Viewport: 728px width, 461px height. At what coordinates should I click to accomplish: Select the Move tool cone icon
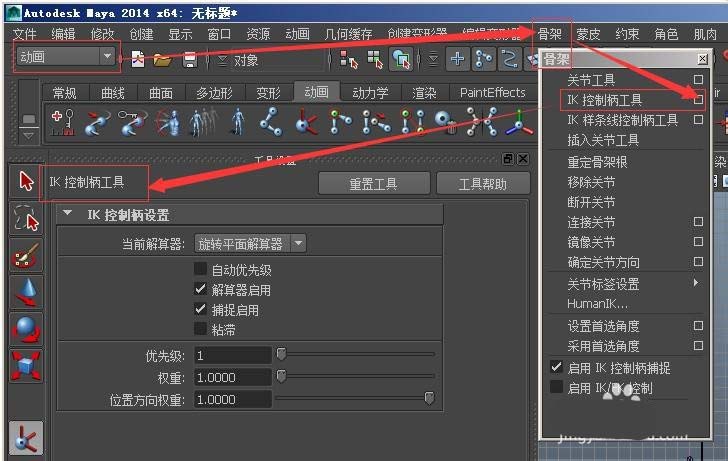(x=26, y=292)
